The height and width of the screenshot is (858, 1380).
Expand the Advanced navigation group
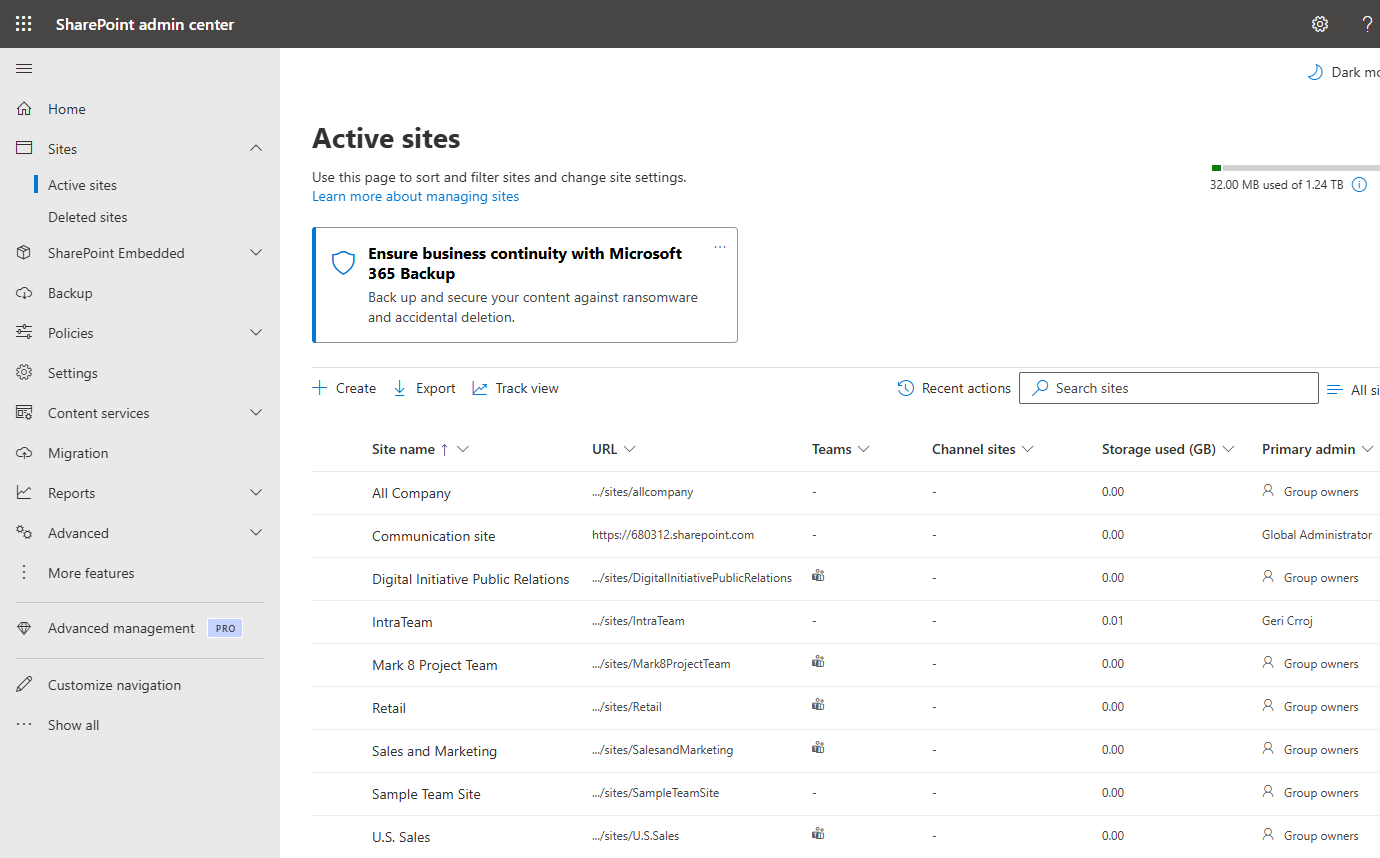(x=256, y=533)
